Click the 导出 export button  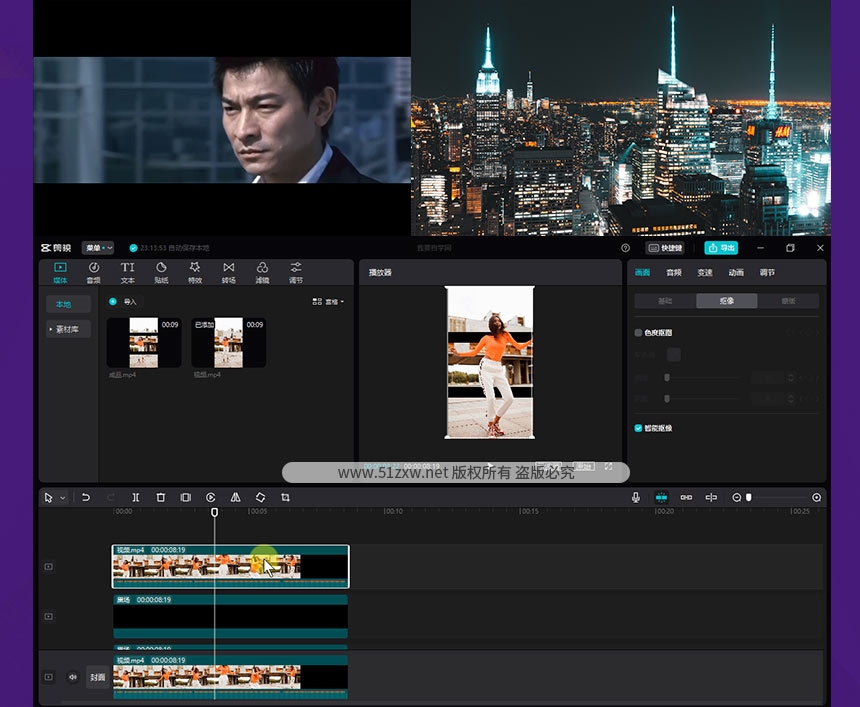(721, 247)
